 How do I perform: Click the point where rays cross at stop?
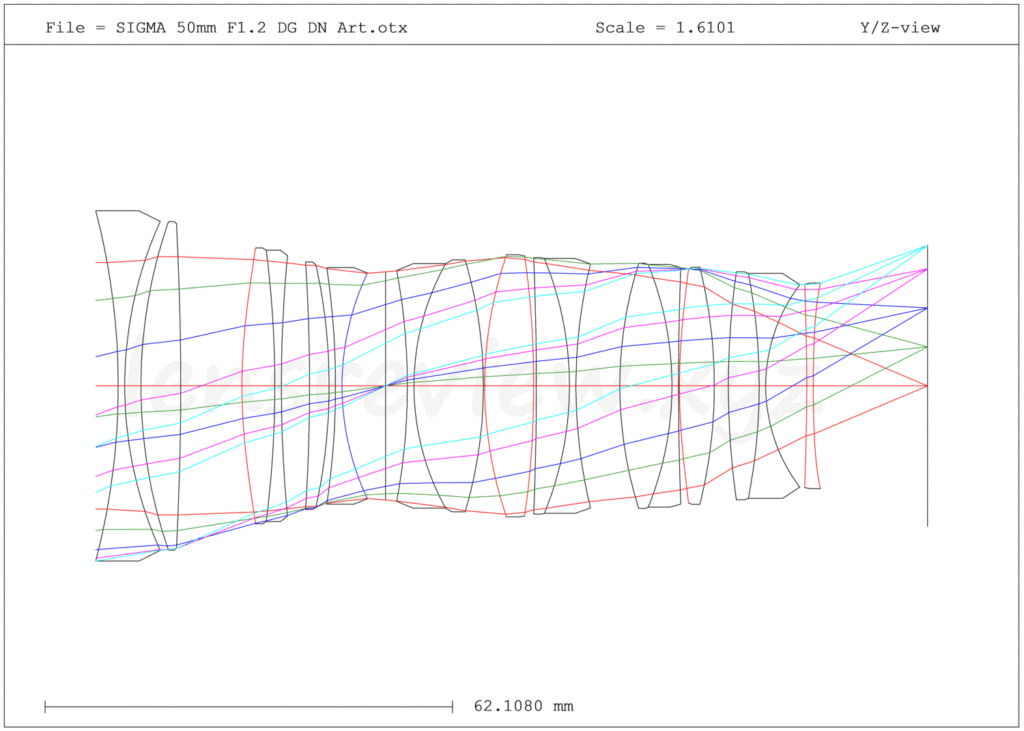pyautogui.click(x=386, y=385)
